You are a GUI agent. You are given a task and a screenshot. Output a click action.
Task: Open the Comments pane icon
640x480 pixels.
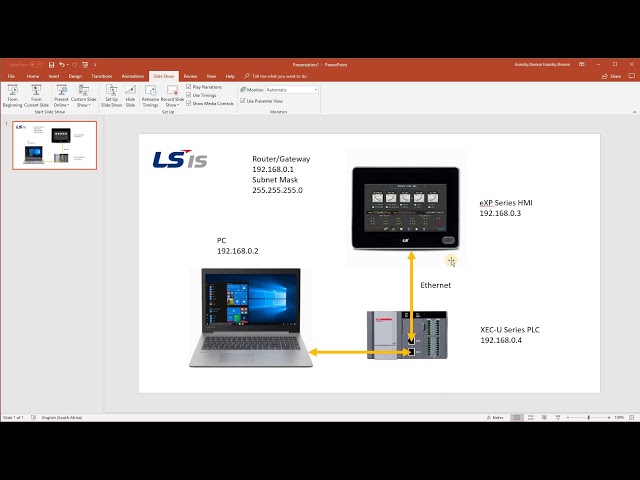point(631,76)
